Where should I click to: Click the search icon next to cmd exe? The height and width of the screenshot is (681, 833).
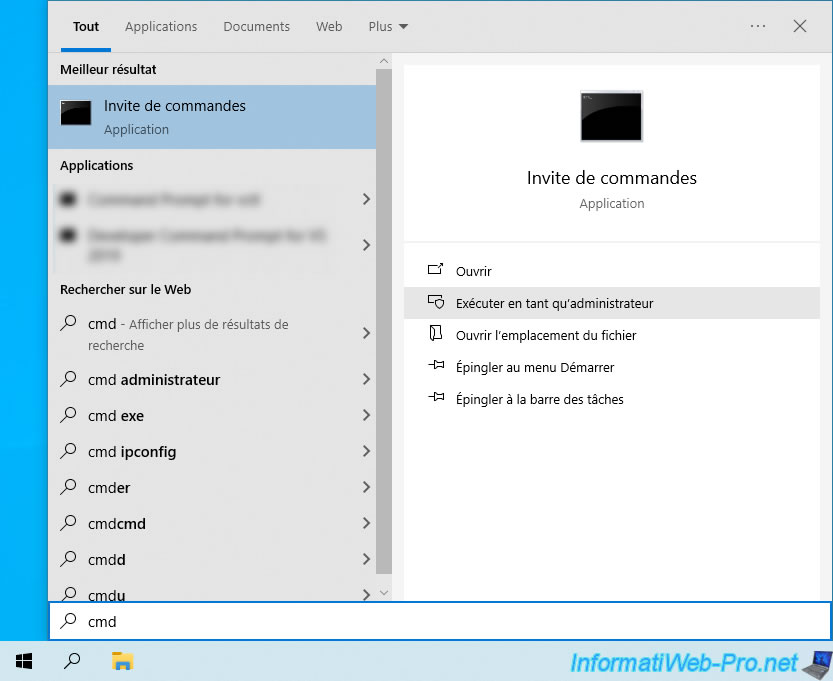coord(69,415)
